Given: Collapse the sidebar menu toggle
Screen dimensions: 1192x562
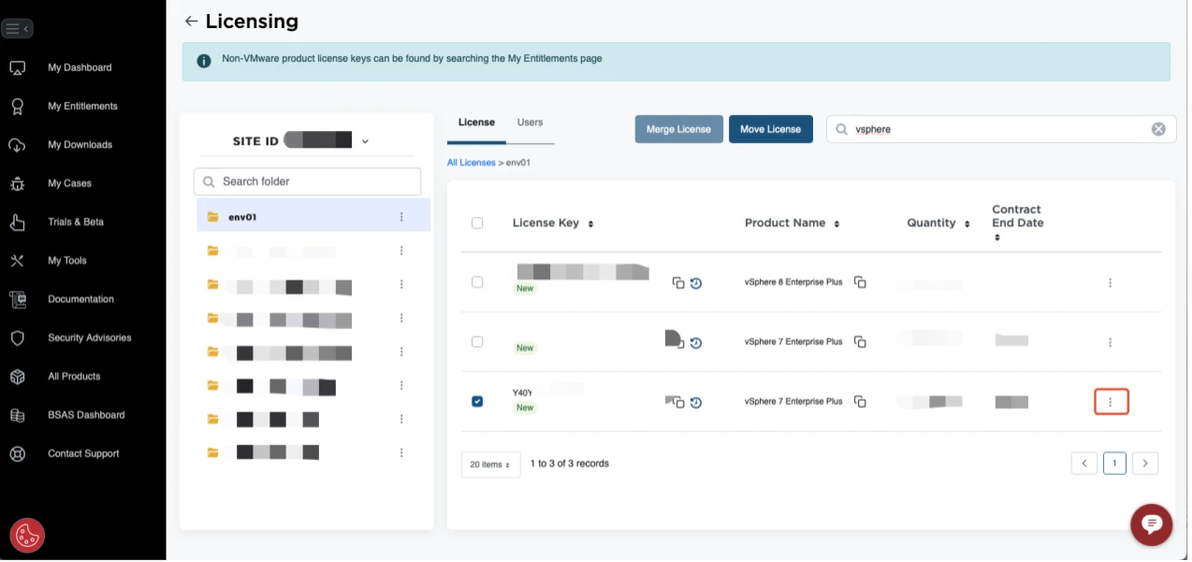Looking at the screenshot, I should point(17,29).
